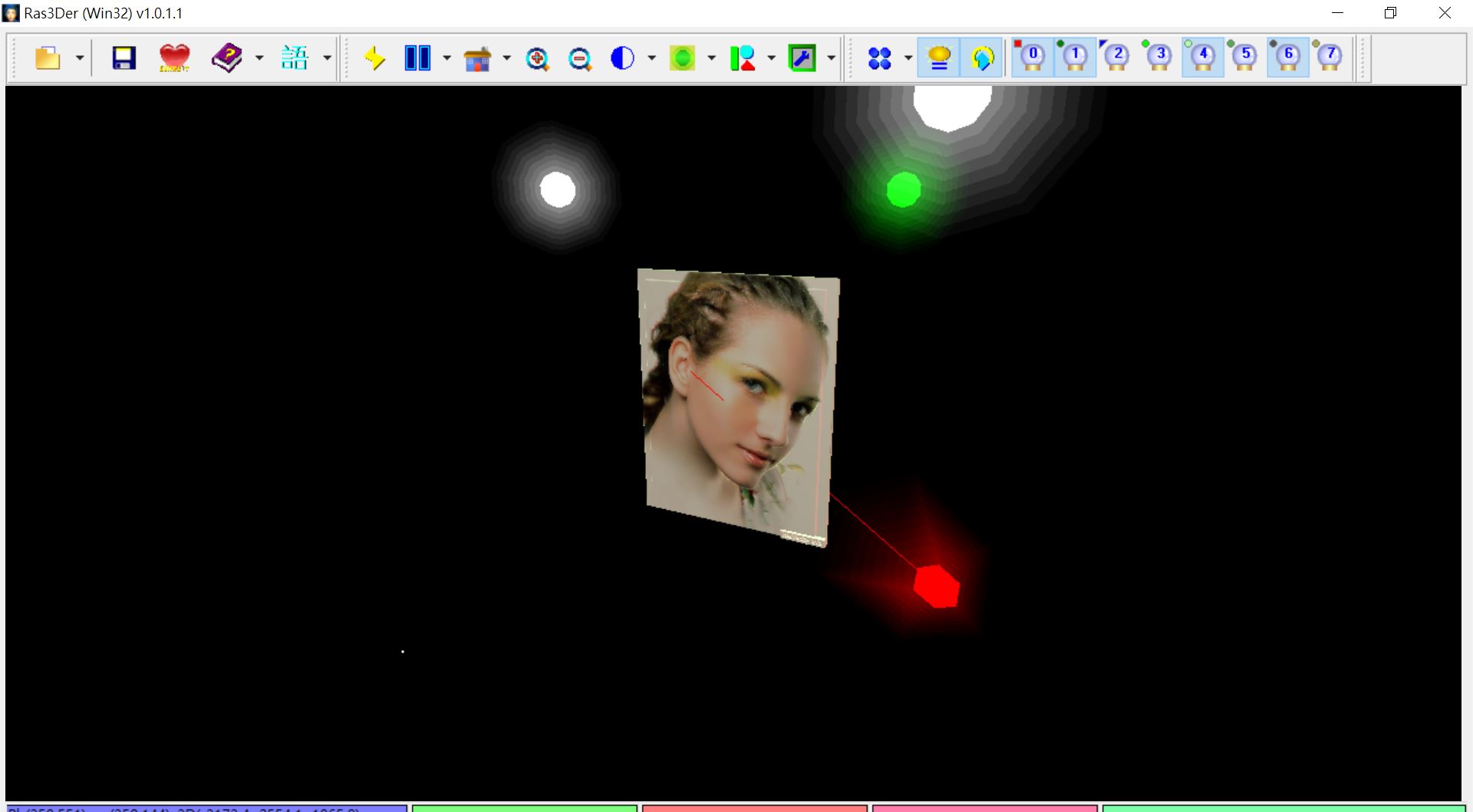Toggle light bulb 0 off
The image size is (1473, 812).
tap(1032, 58)
